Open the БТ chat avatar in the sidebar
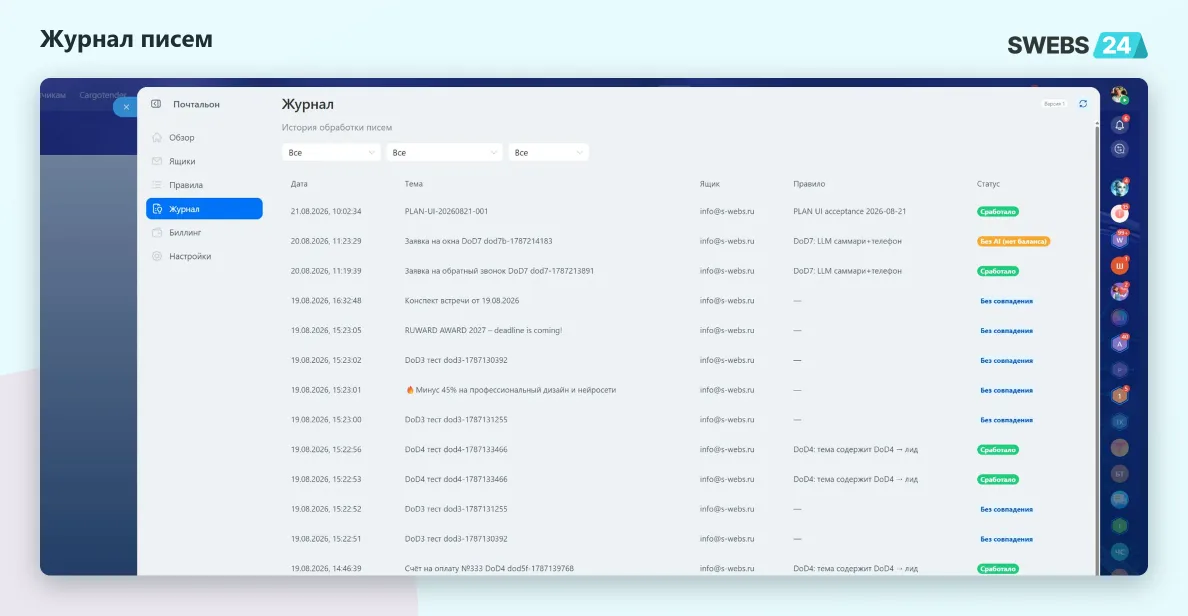Image resolution: width=1188 pixels, height=616 pixels. click(x=1120, y=474)
